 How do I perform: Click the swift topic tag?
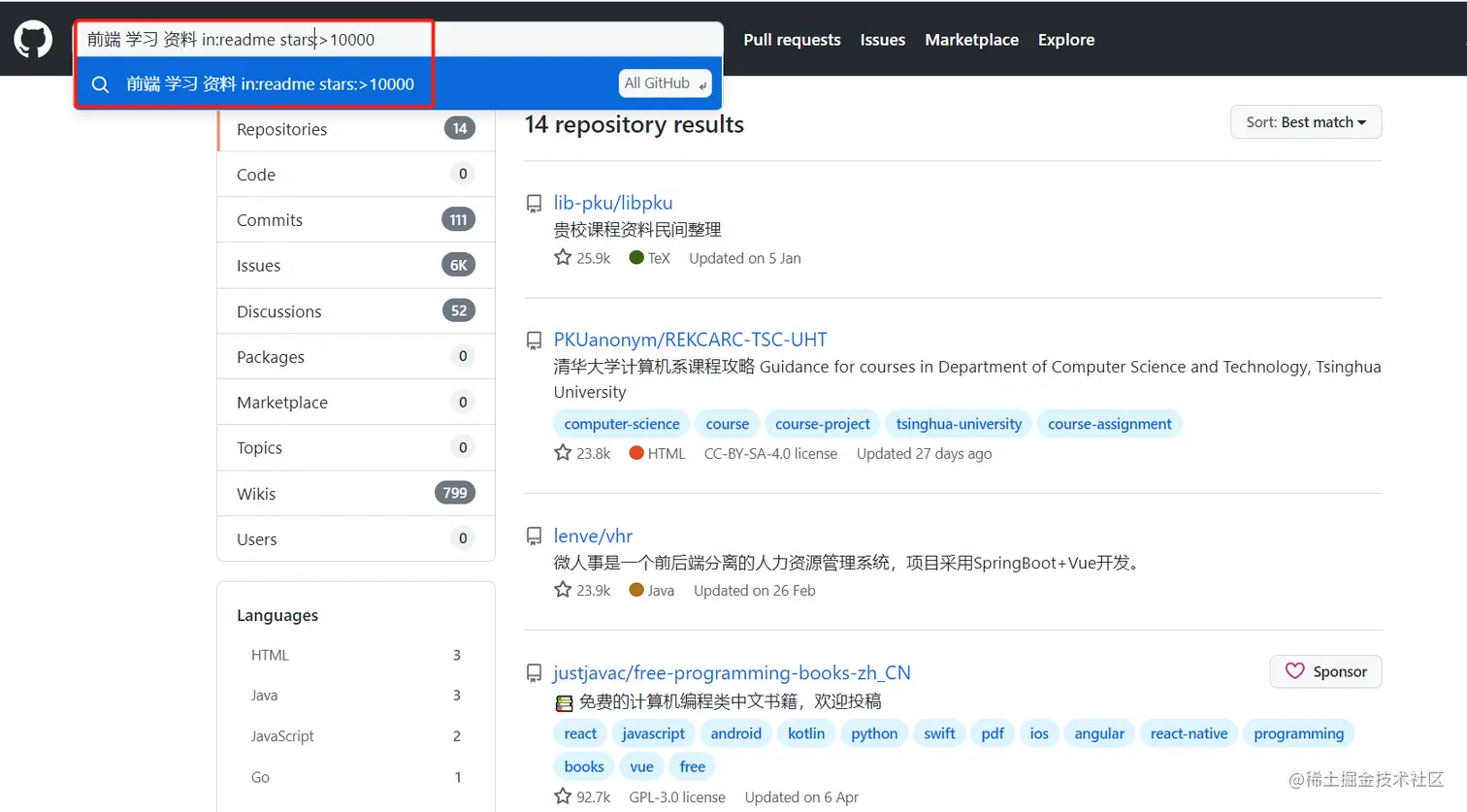point(939,733)
